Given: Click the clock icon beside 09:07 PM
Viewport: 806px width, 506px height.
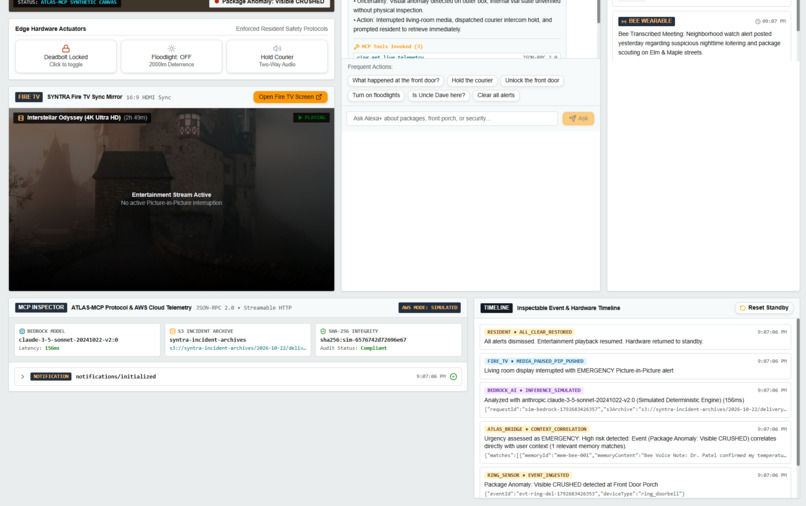Looking at the screenshot, I should click(757, 22).
